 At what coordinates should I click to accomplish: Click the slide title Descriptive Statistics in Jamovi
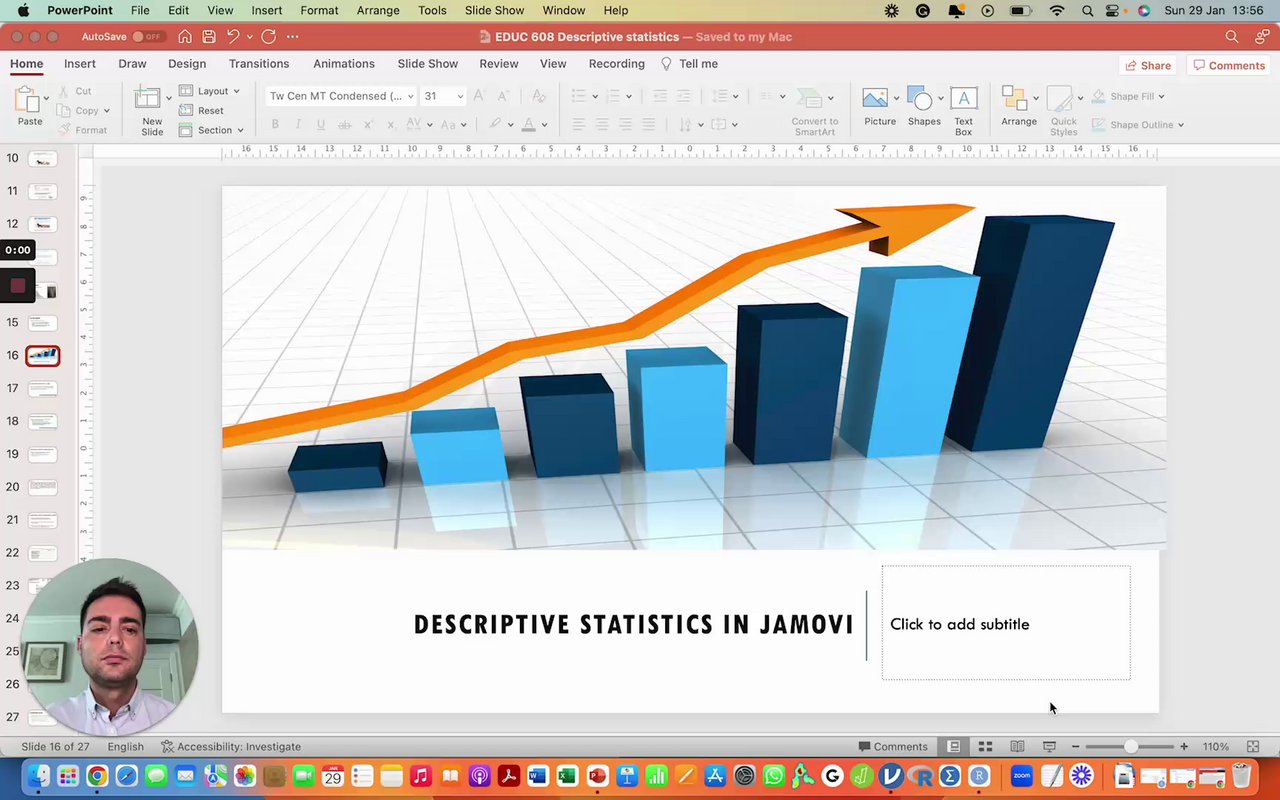coord(633,624)
